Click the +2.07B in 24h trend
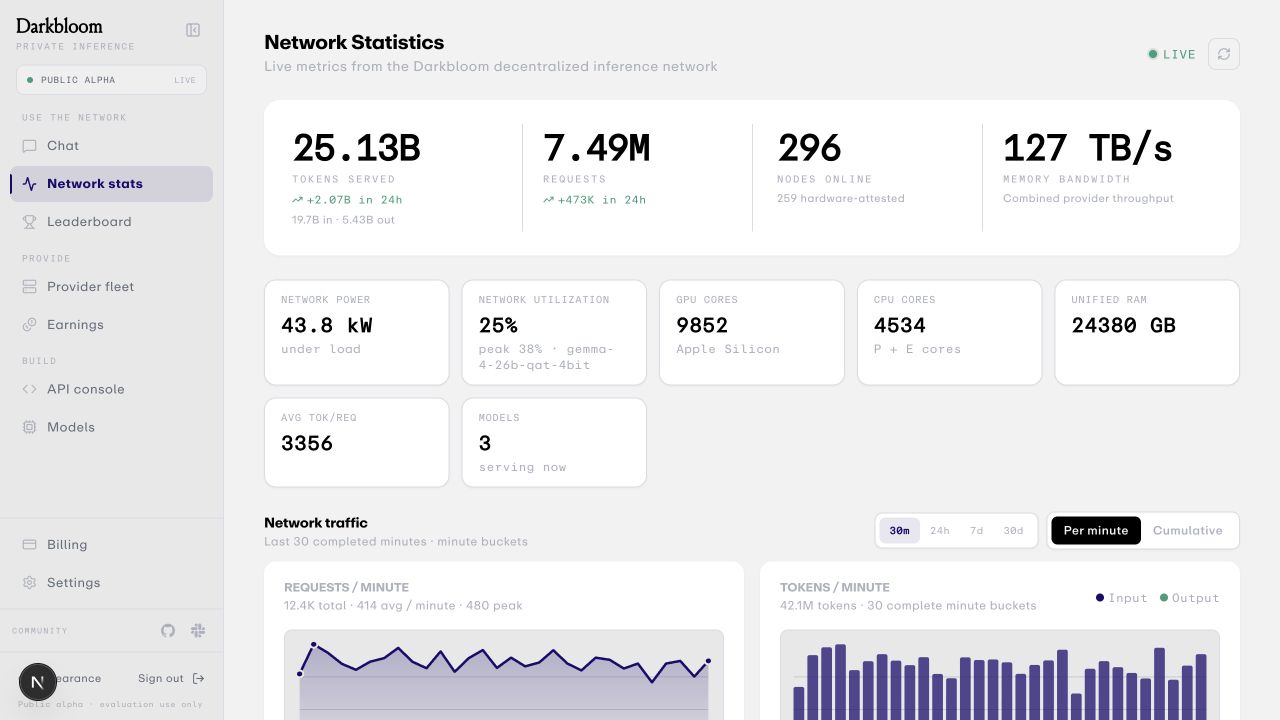This screenshot has height=720, width=1280. point(347,200)
